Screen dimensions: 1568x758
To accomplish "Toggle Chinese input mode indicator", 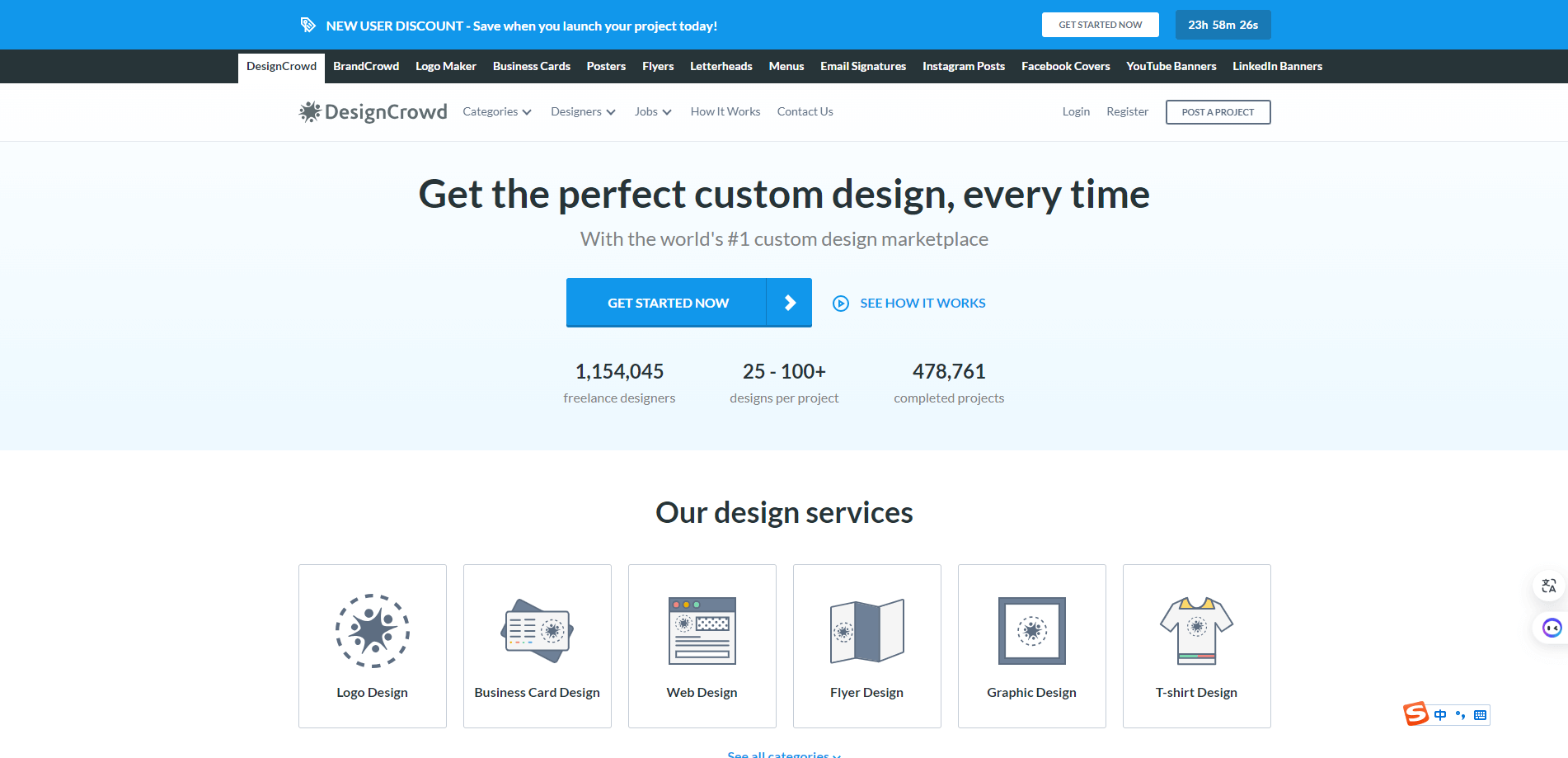I will [x=1440, y=715].
